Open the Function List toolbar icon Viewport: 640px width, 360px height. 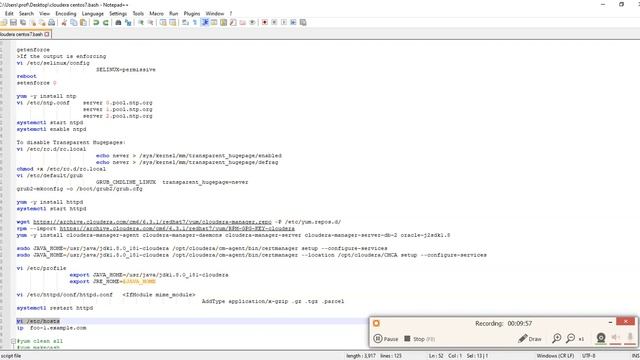pos(233,22)
